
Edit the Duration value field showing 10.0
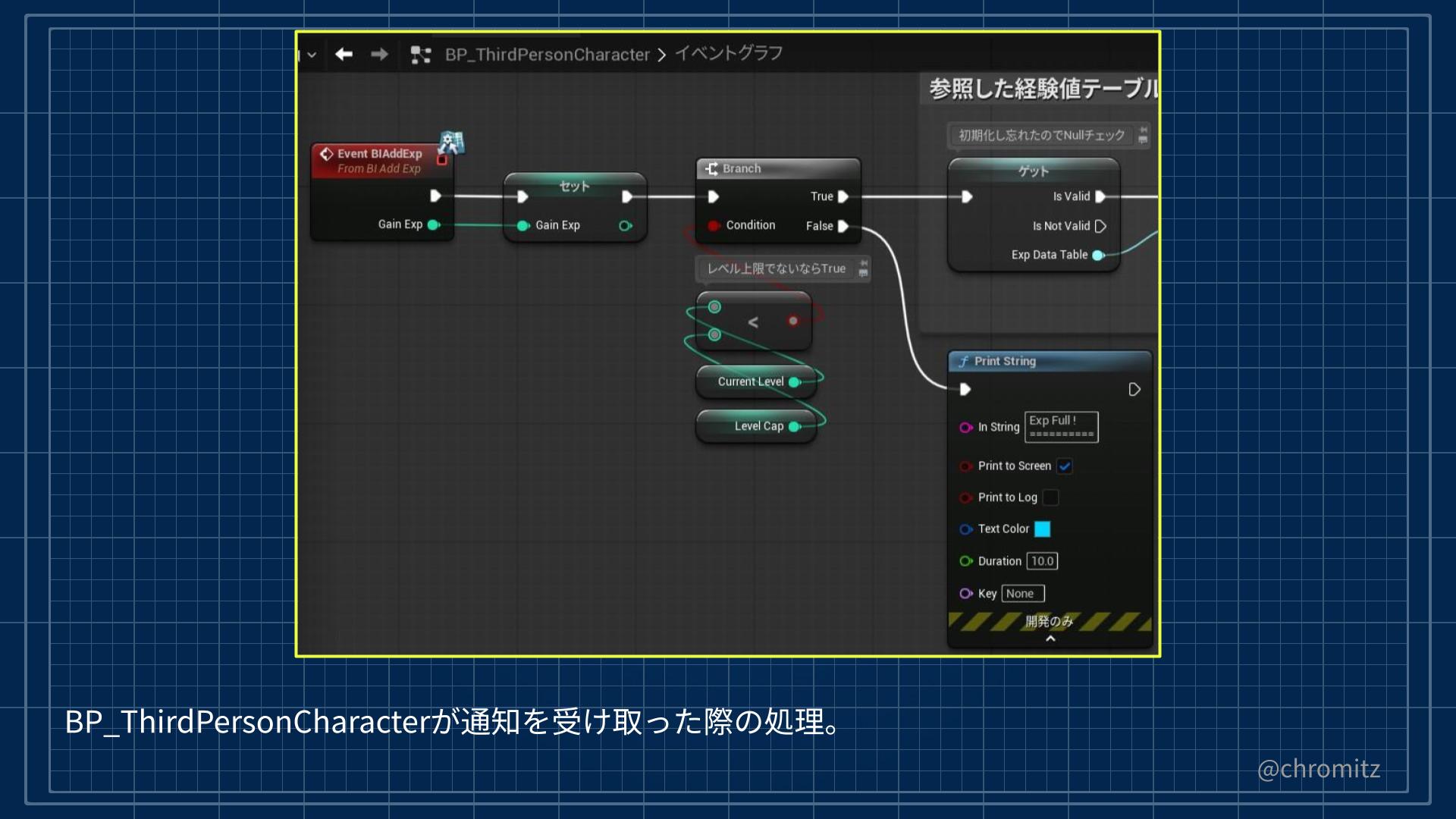(x=1043, y=561)
